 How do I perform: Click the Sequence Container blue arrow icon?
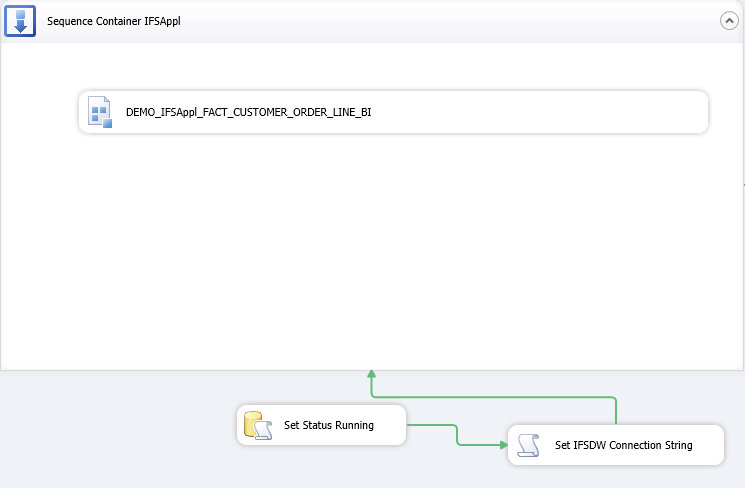click(20, 20)
